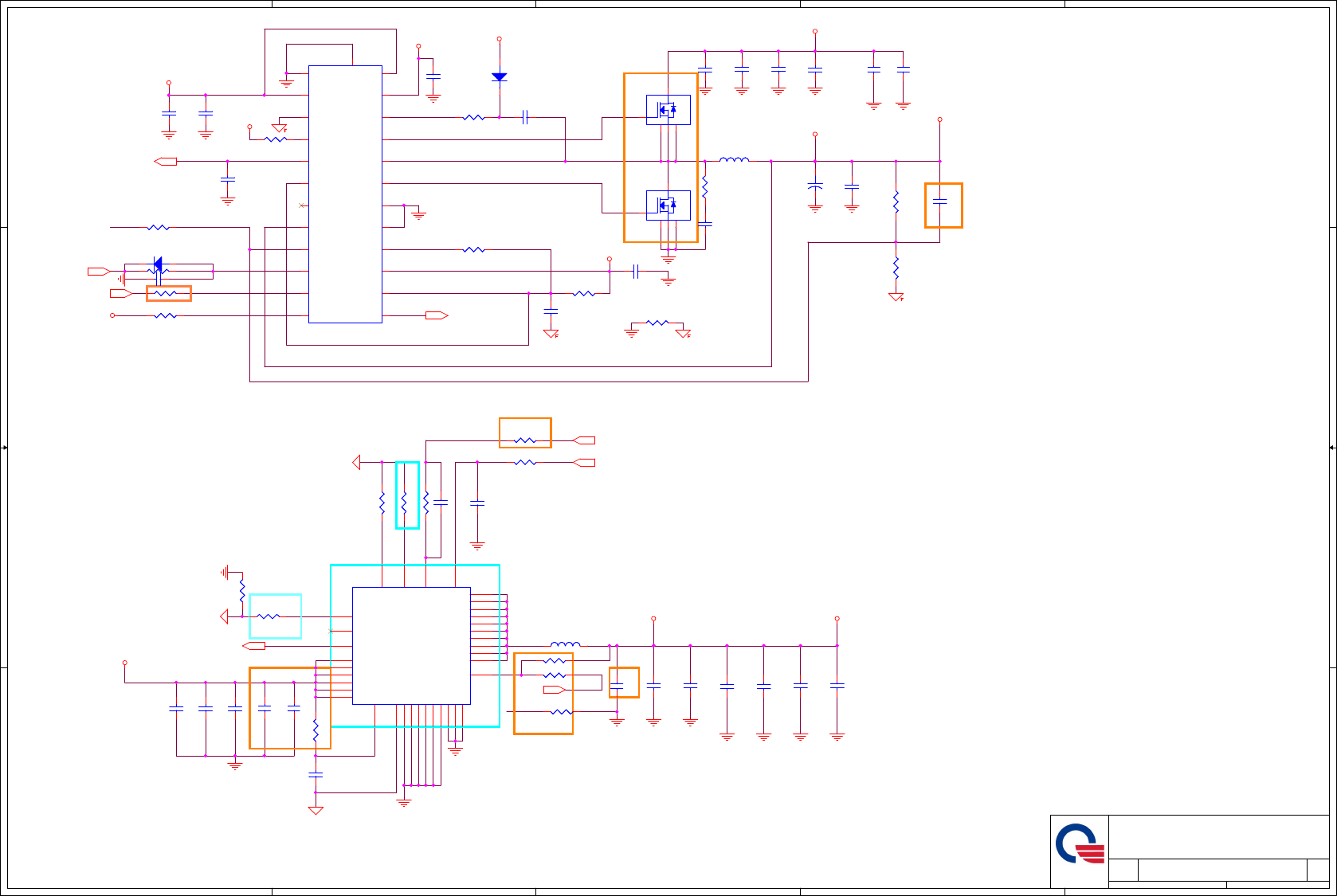Select the vertical blue diode at top center

(x=500, y=77)
